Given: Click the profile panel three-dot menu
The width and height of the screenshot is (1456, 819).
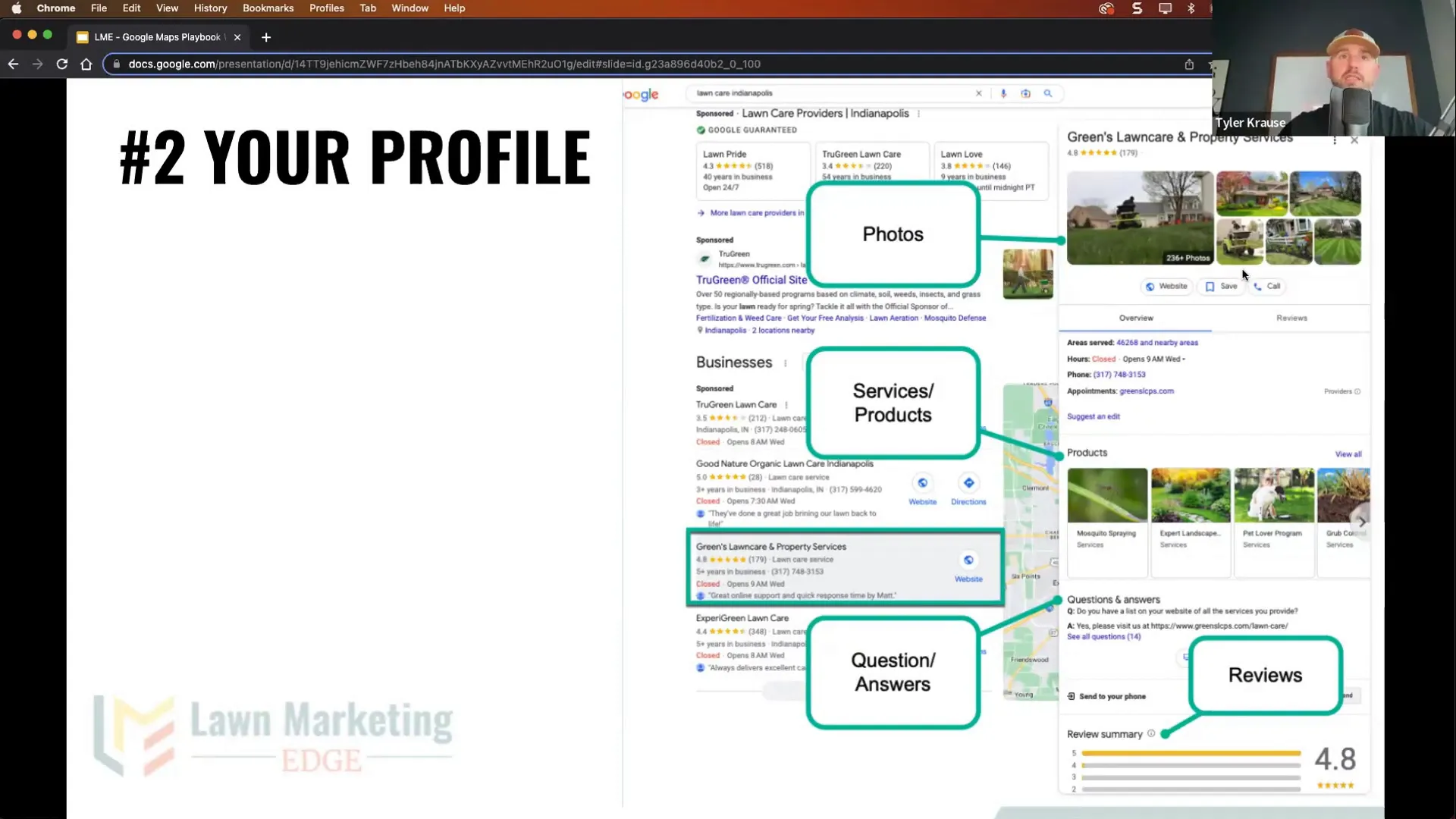Looking at the screenshot, I should coord(1335,140).
